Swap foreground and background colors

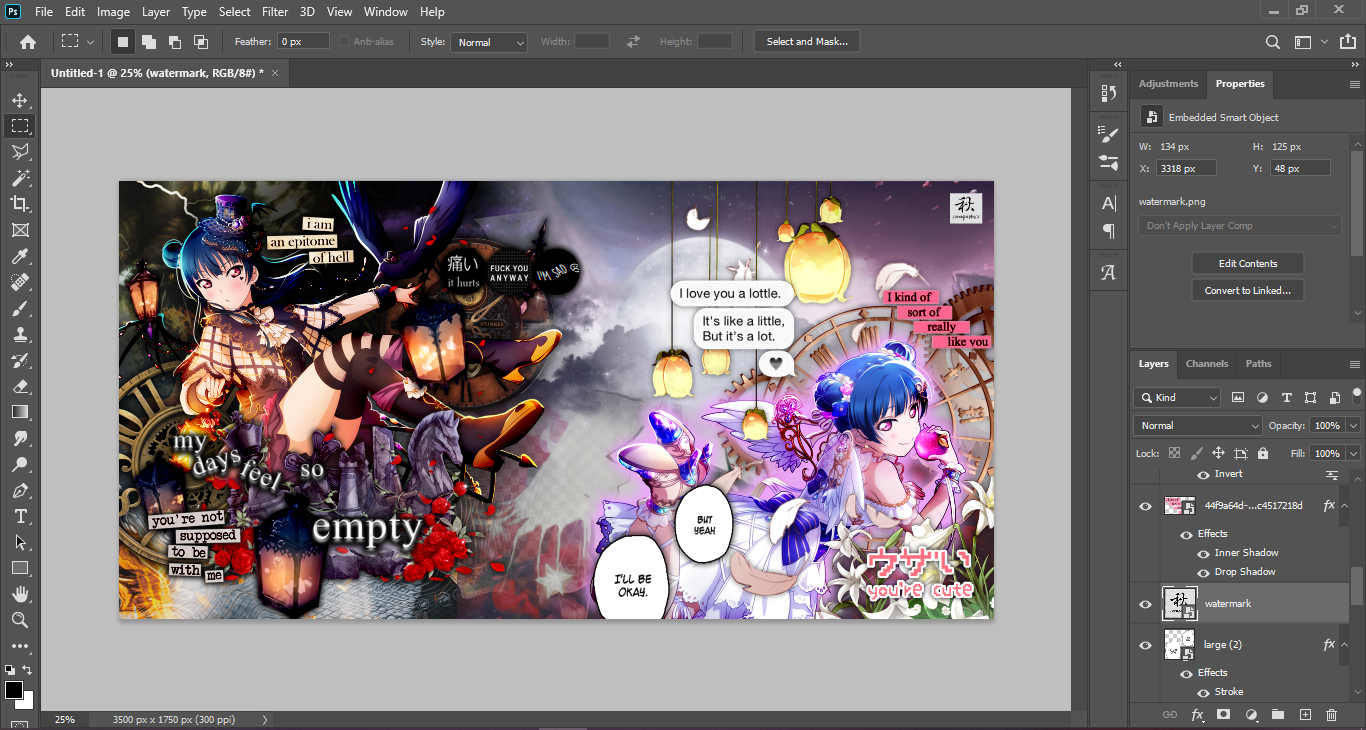(x=27, y=670)
